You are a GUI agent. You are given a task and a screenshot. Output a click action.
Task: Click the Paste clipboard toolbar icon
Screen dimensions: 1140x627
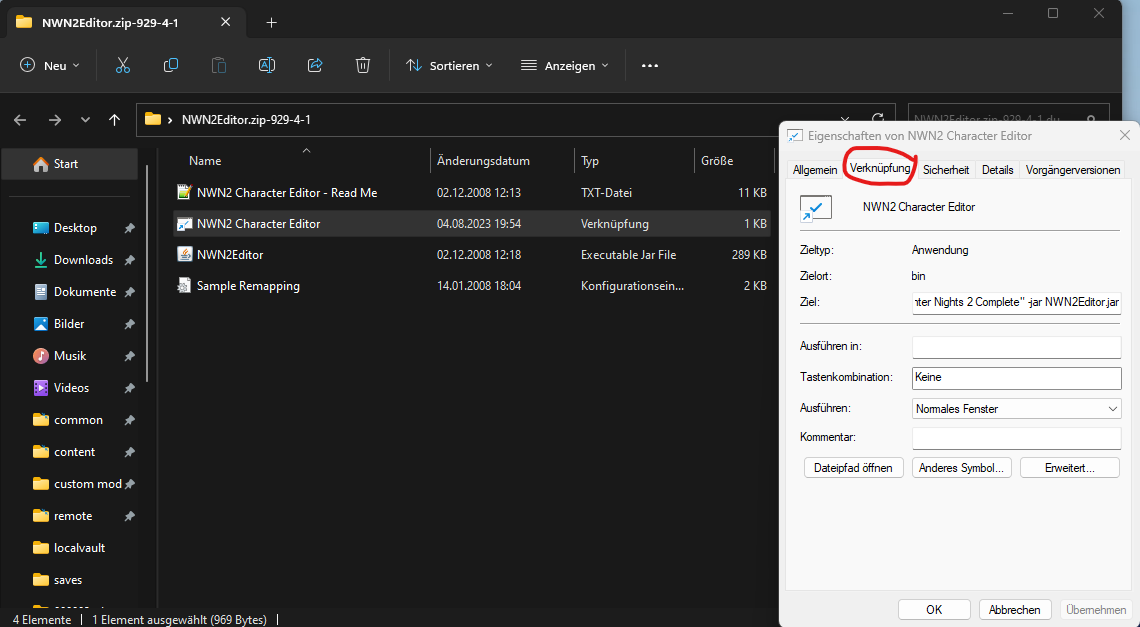(x=219, y=65)
